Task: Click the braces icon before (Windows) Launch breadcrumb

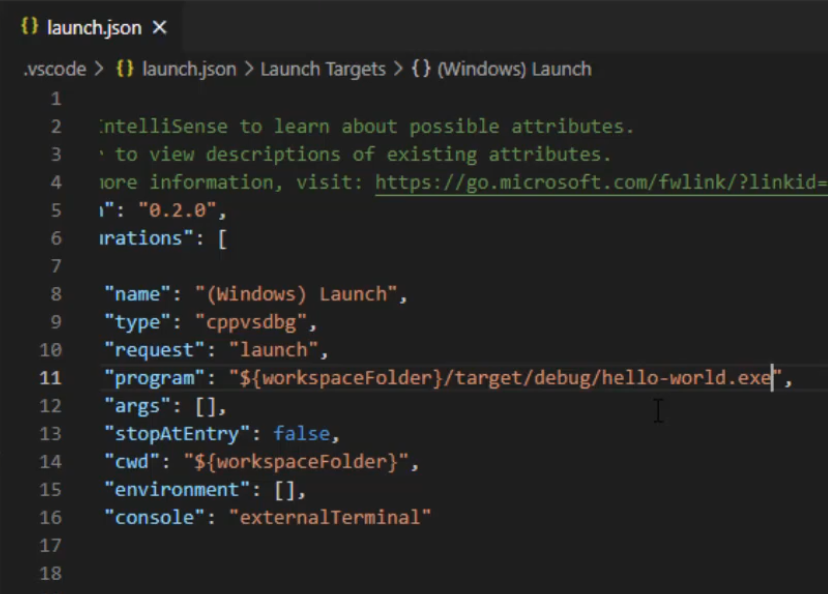Action: 421,69
